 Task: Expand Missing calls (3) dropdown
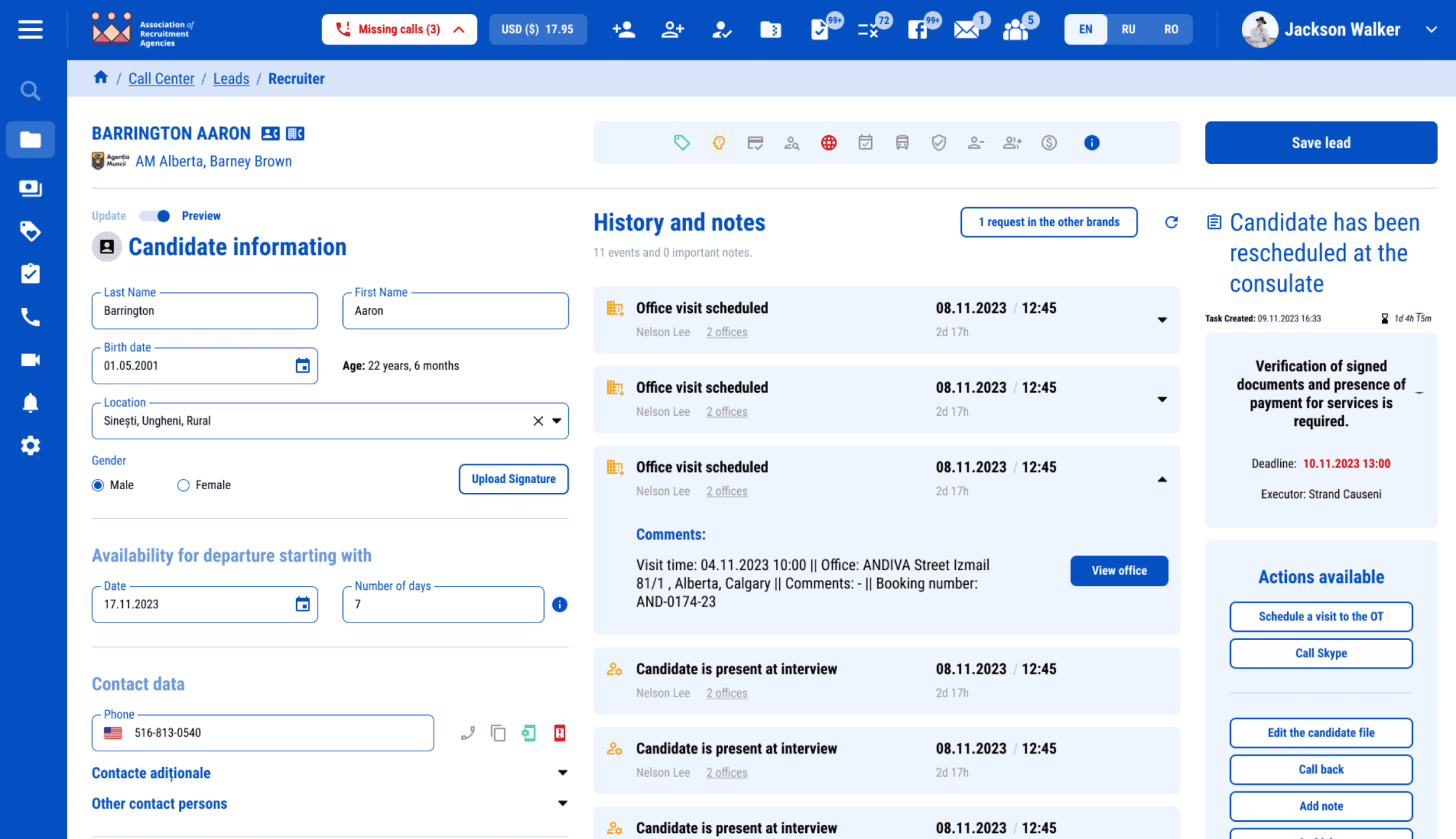click(x=399, y=30)
